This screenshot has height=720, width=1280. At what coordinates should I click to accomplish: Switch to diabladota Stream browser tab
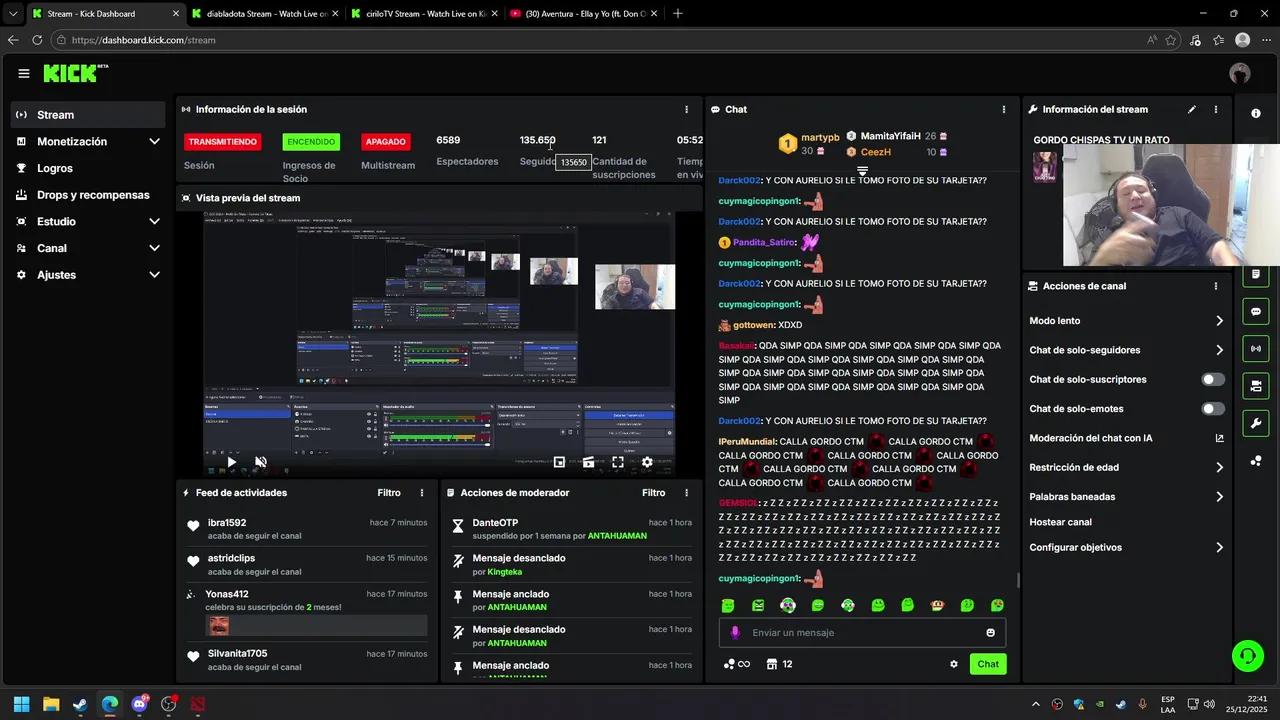pyautogui.click(x=265, y=14)
